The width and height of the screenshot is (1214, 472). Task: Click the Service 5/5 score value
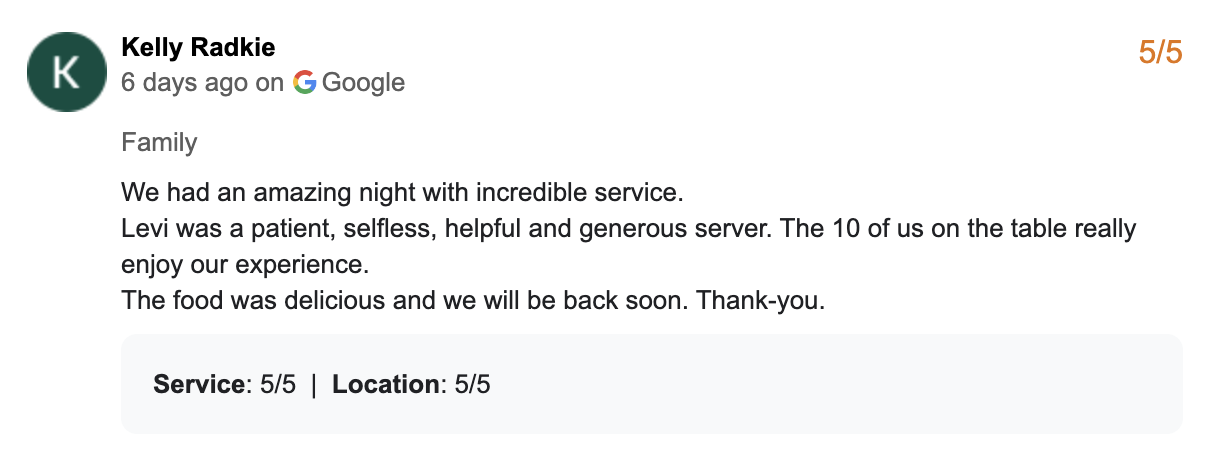click(278, 384)
